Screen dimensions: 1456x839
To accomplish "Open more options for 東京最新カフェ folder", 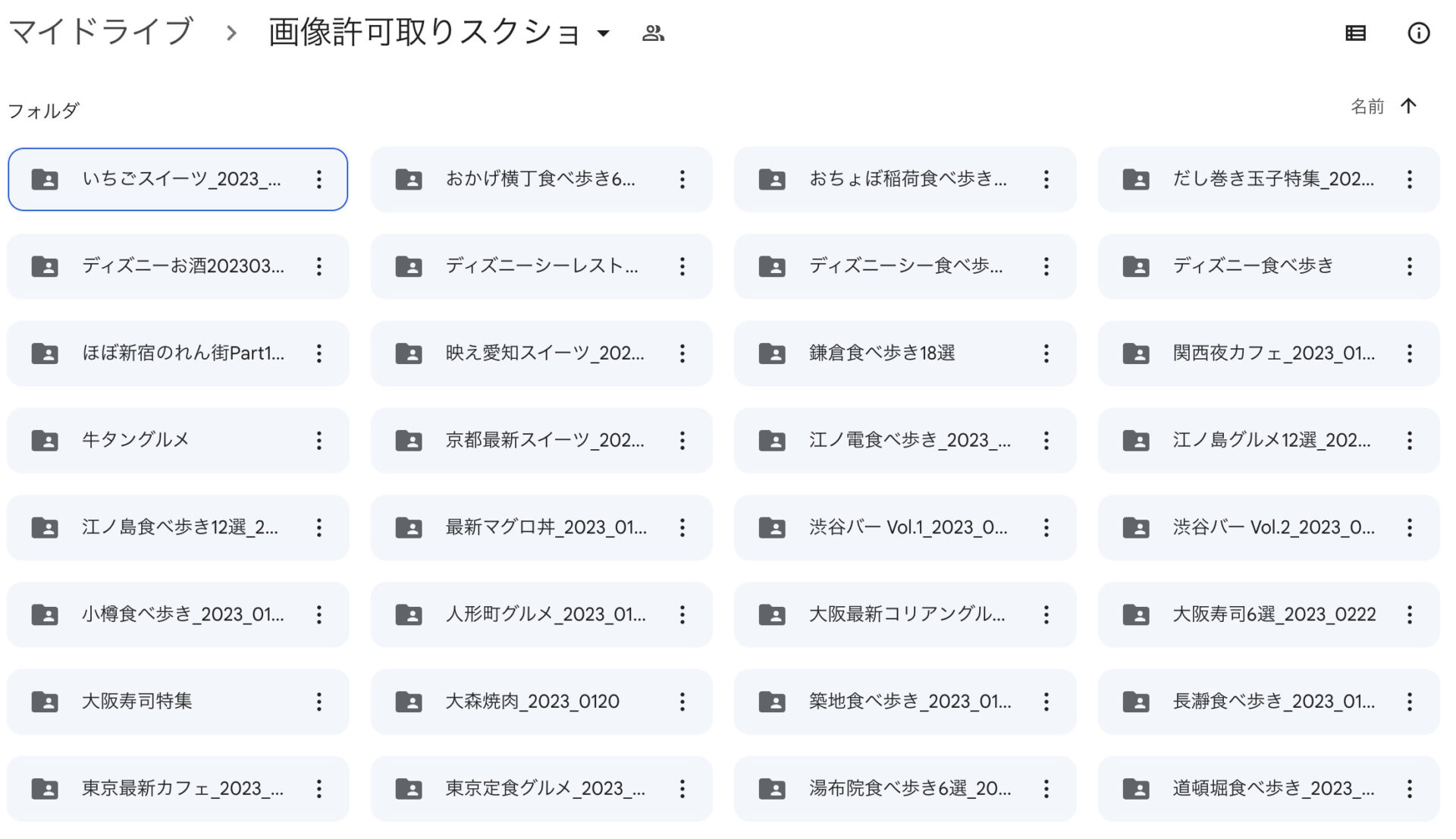I will point(319,788).
